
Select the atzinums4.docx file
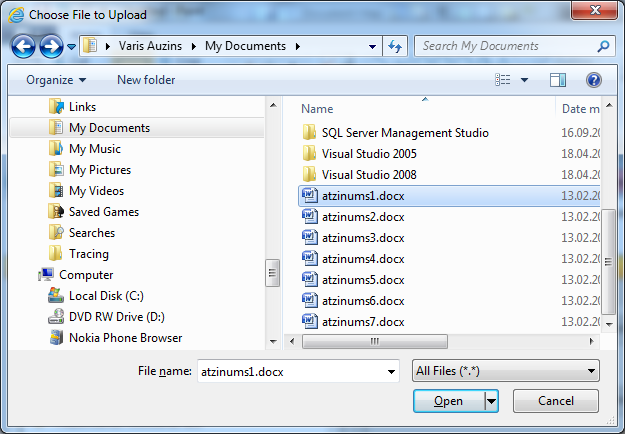coord(363,259)
